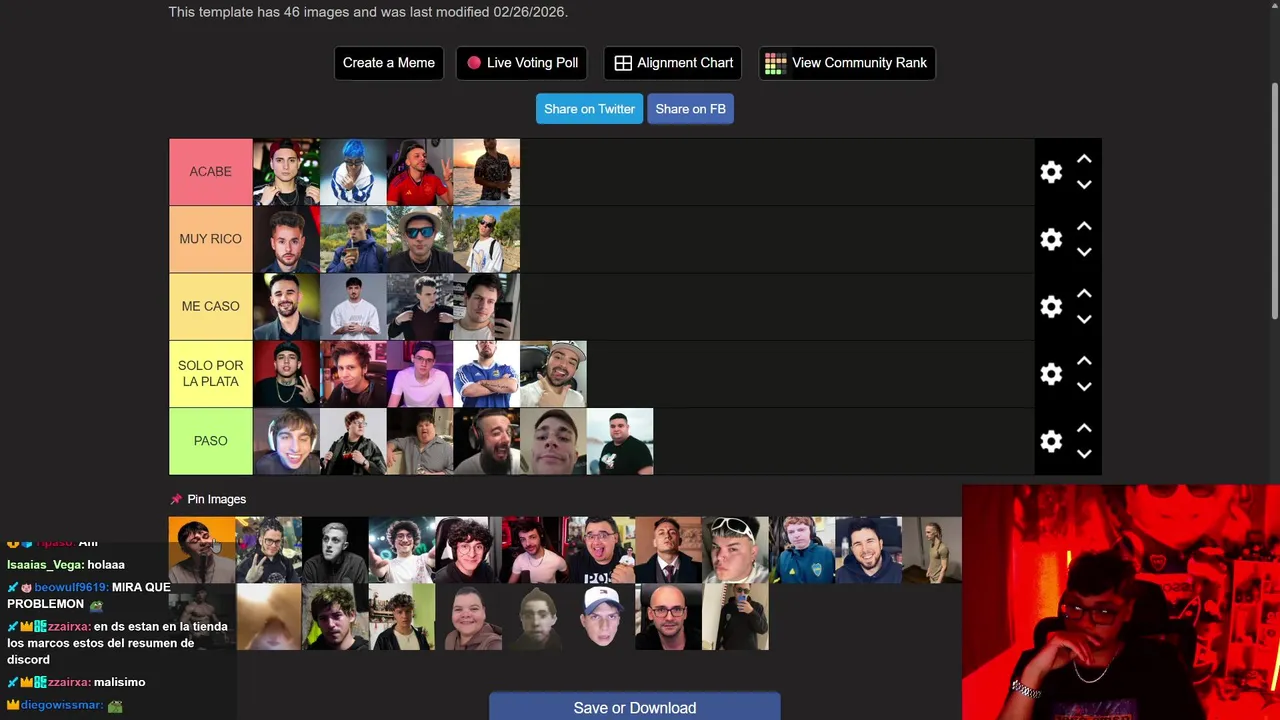Move PASO tier up with arrow
Viewport: 1280px width, 720px height.
(x=1084, y=428)
